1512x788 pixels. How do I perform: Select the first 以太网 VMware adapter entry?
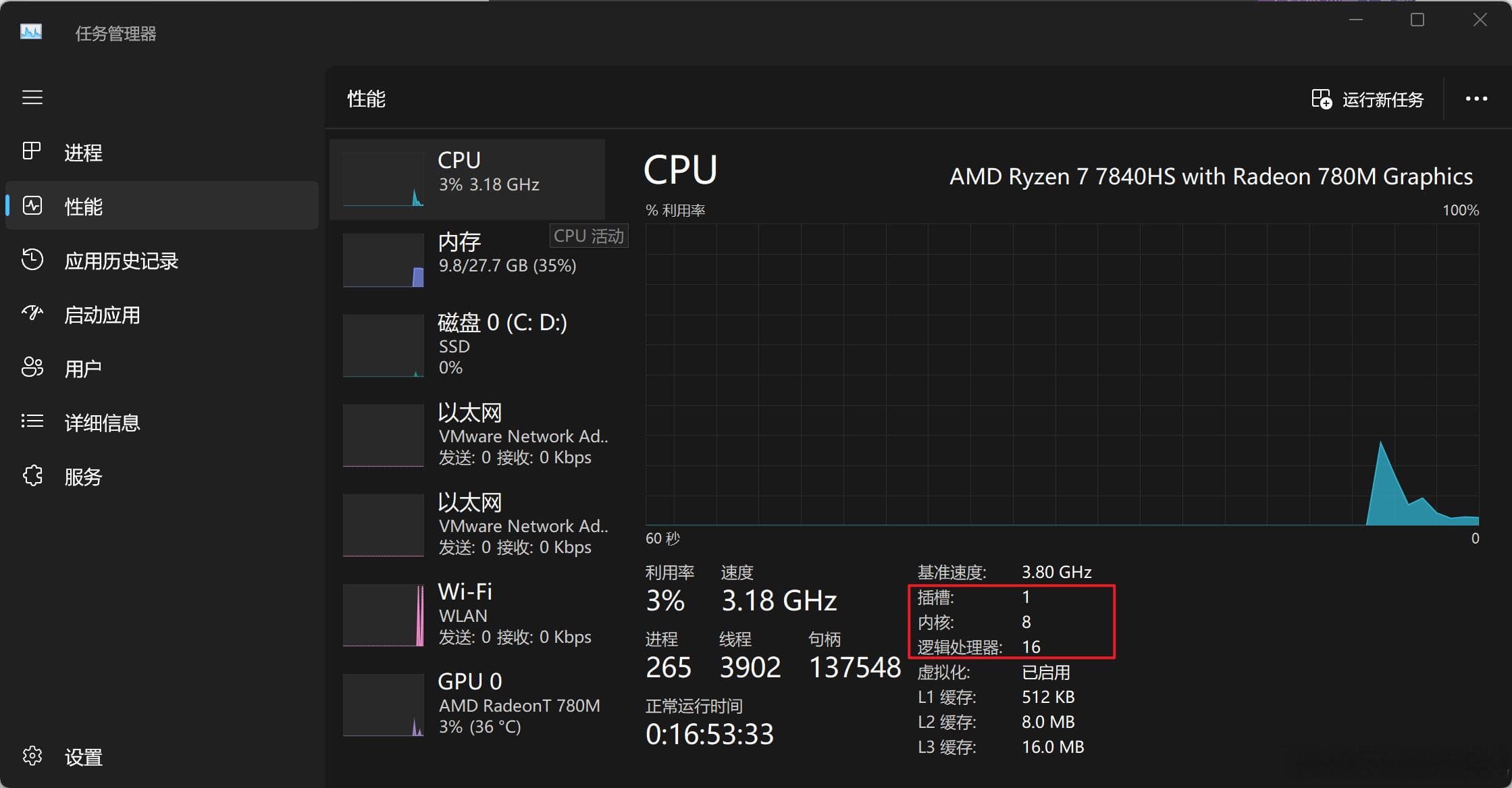(x=467, y=435)
